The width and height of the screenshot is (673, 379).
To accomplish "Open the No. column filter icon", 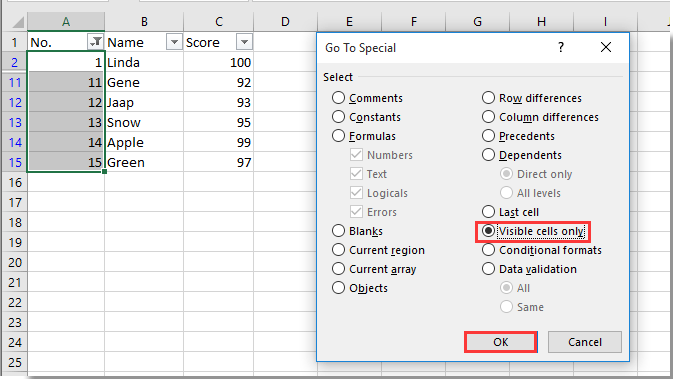I will (x=95, y=42).
